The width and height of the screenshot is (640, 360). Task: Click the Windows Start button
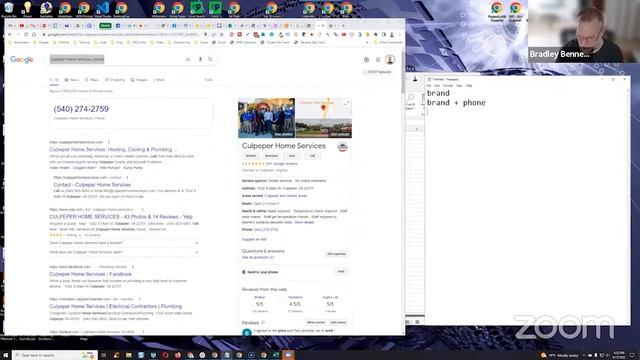pos(6,355)
